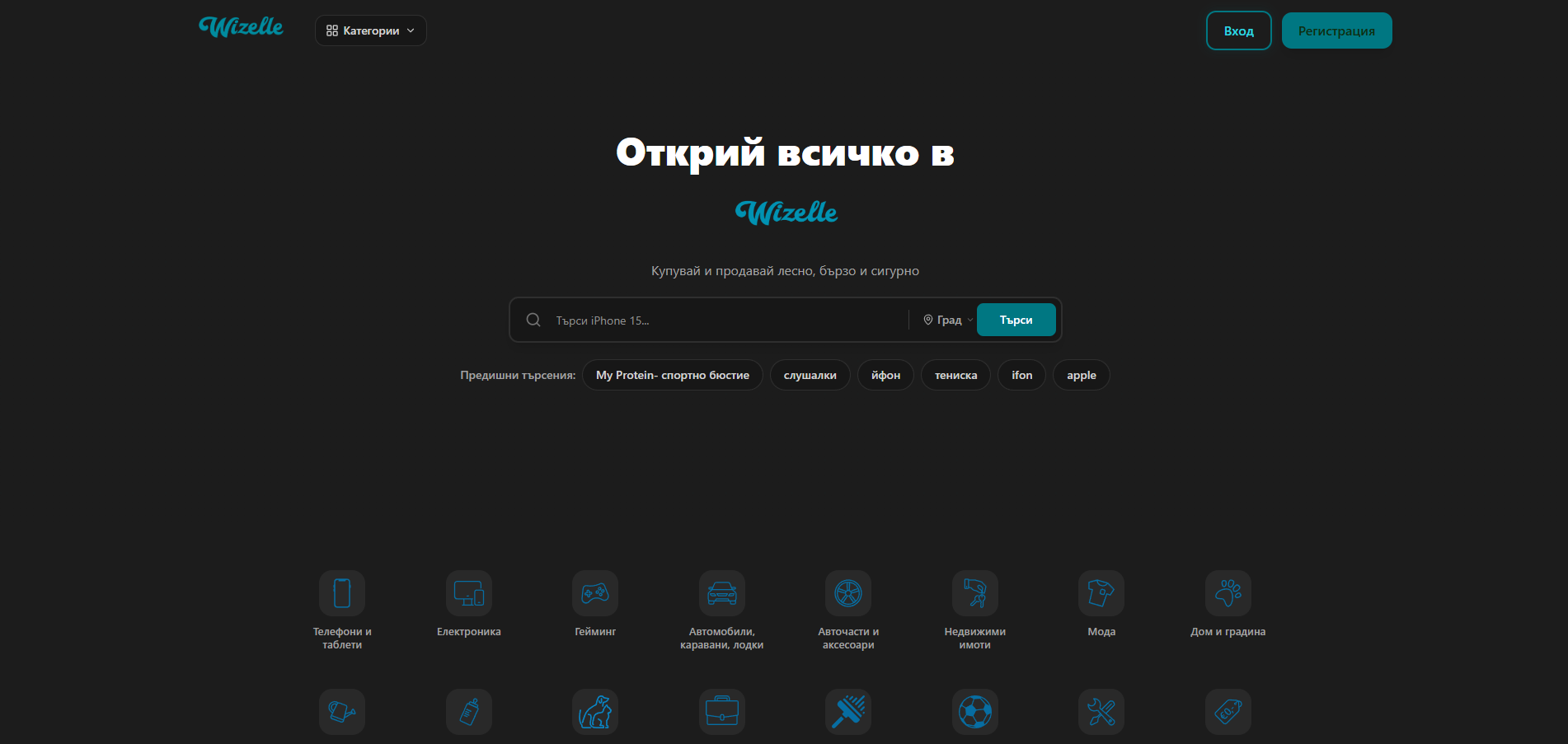This screenshot has height=744, width=1568.
Task: Click the 'Гейминг' category label
Action: click(595, 632)
